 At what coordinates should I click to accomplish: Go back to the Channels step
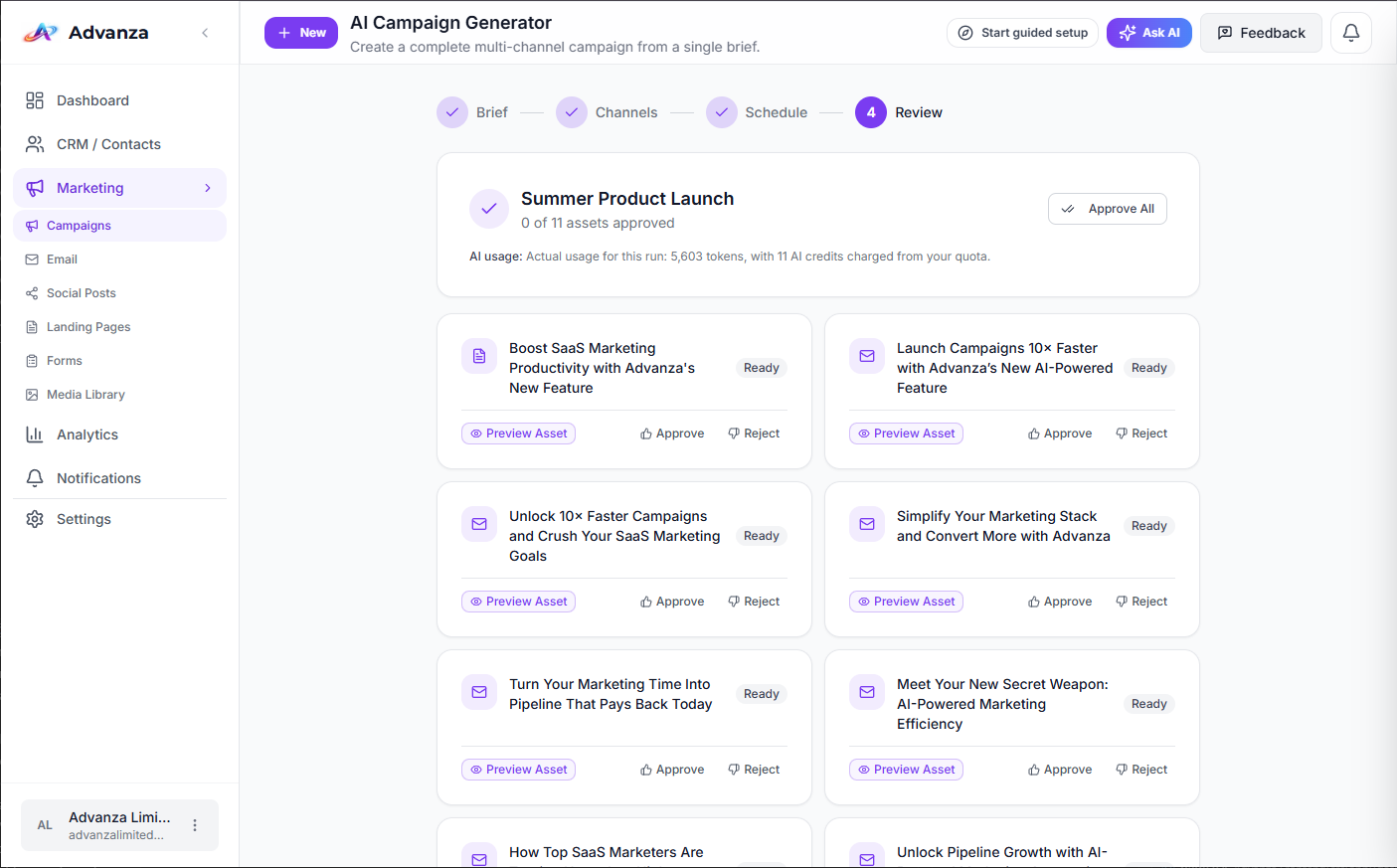607,112
